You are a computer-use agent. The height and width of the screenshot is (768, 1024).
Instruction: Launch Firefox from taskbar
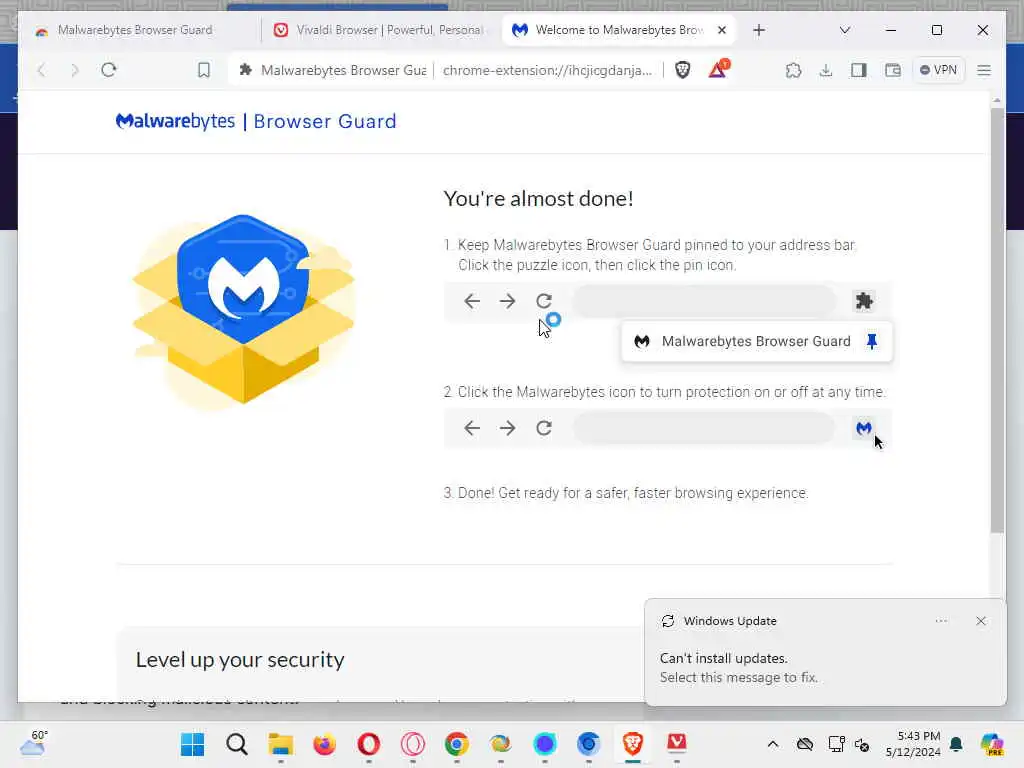(x=325, y=744)
